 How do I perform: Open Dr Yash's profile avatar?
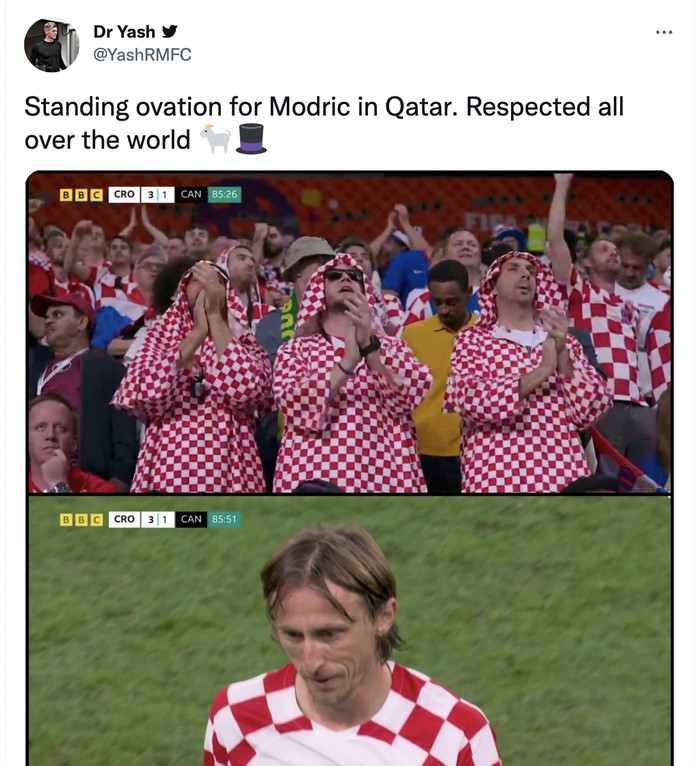51,44
